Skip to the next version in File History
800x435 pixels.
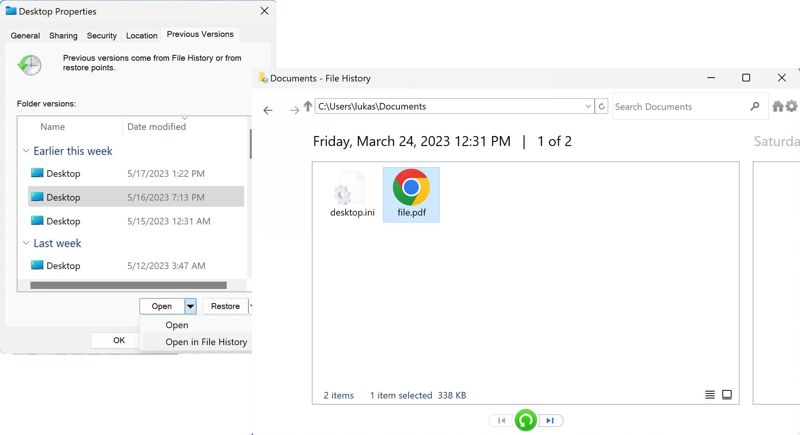coord(550,421)
